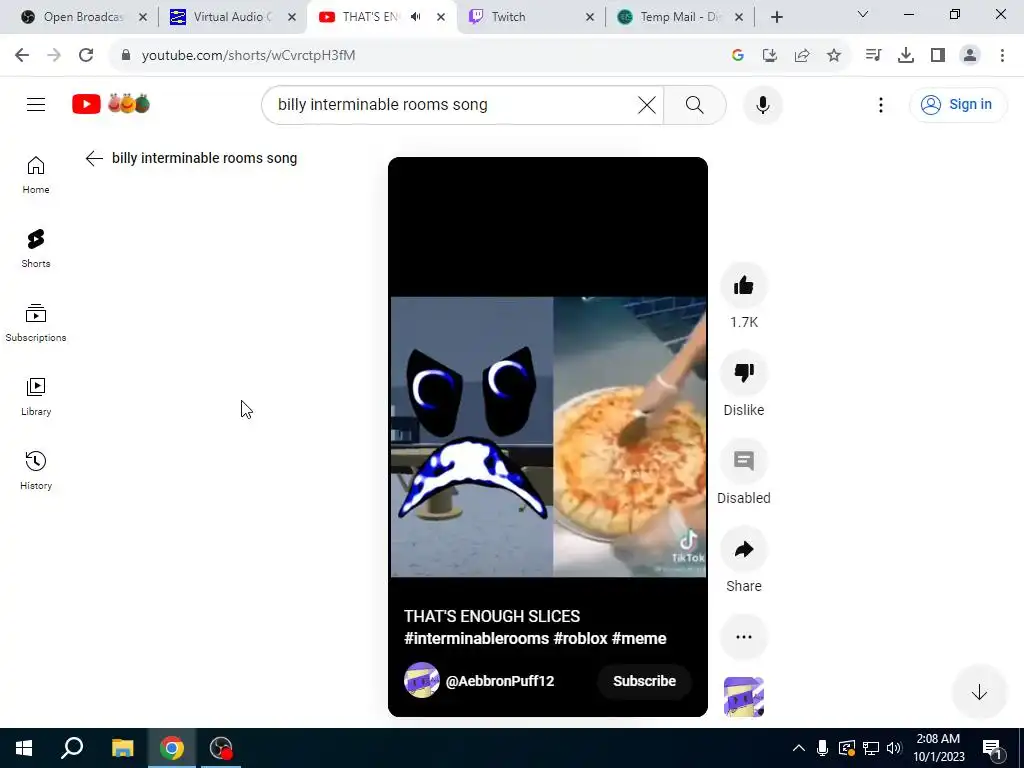The width and height of the screenshot is (1024, 768).
Task: Bookmark this page with star
Action: [833, 56]
